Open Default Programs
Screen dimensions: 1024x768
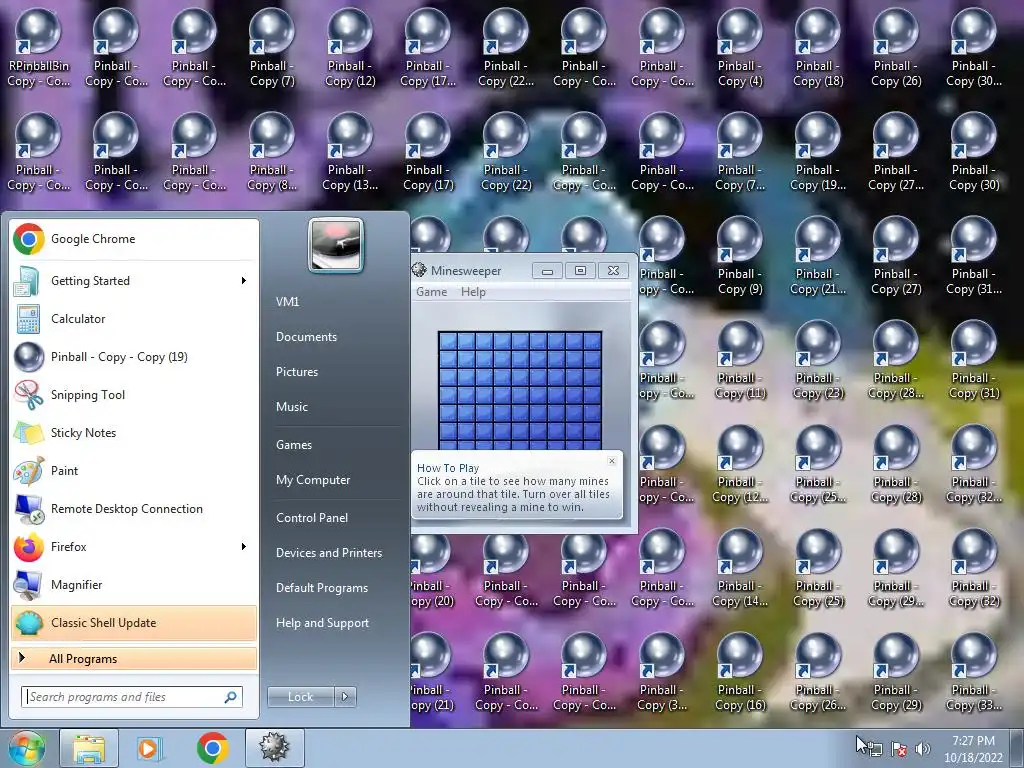pyautogui.click(x=322, y=588)
